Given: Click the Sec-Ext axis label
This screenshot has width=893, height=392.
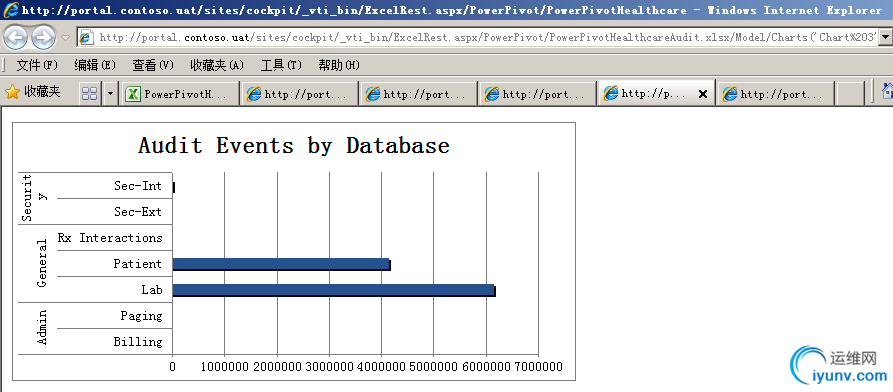Looking at the screenshot, I should pyautogui.click(x=138, y=212).
